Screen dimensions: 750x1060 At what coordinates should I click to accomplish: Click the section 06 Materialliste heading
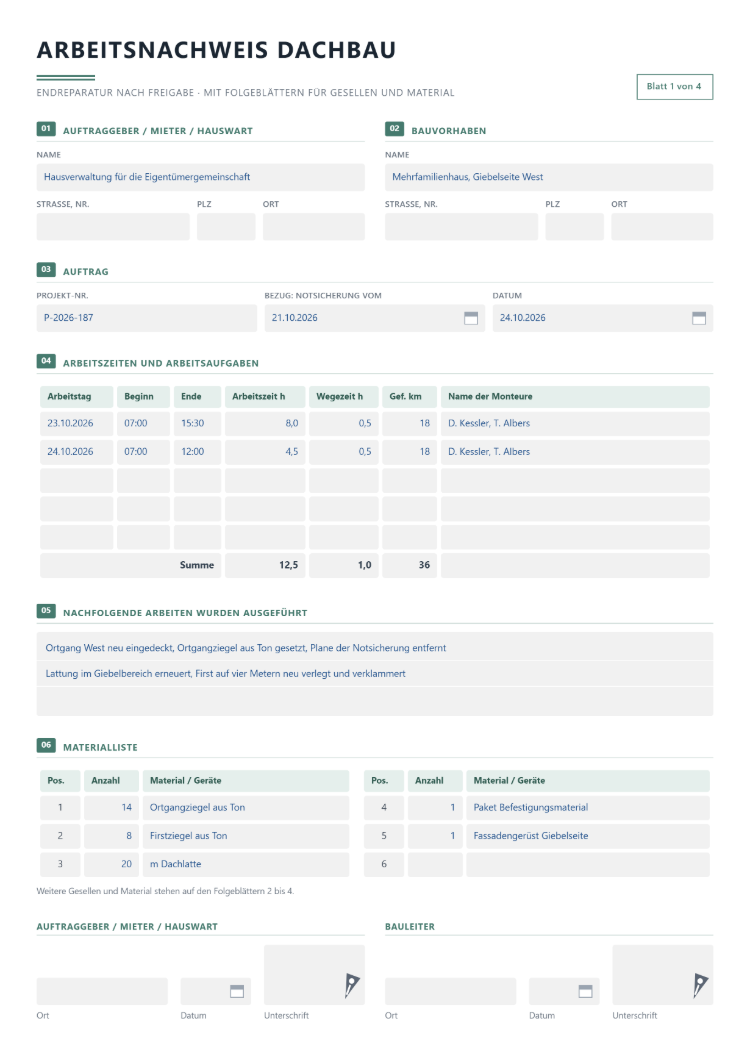pyautogui.click(x=100, y=747)
